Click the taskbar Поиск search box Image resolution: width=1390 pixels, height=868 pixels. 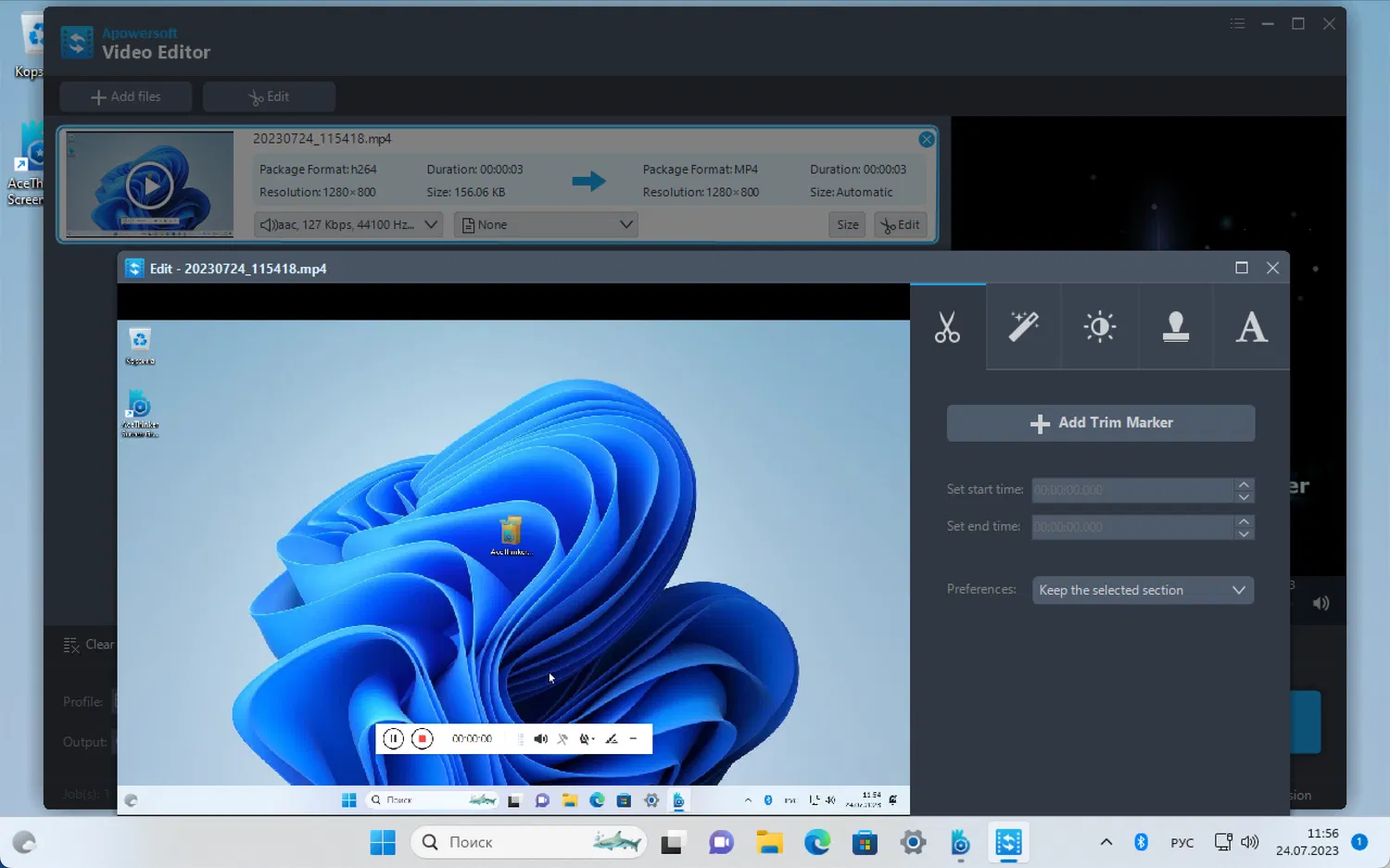pyautogui.click(x=528, y=843)
